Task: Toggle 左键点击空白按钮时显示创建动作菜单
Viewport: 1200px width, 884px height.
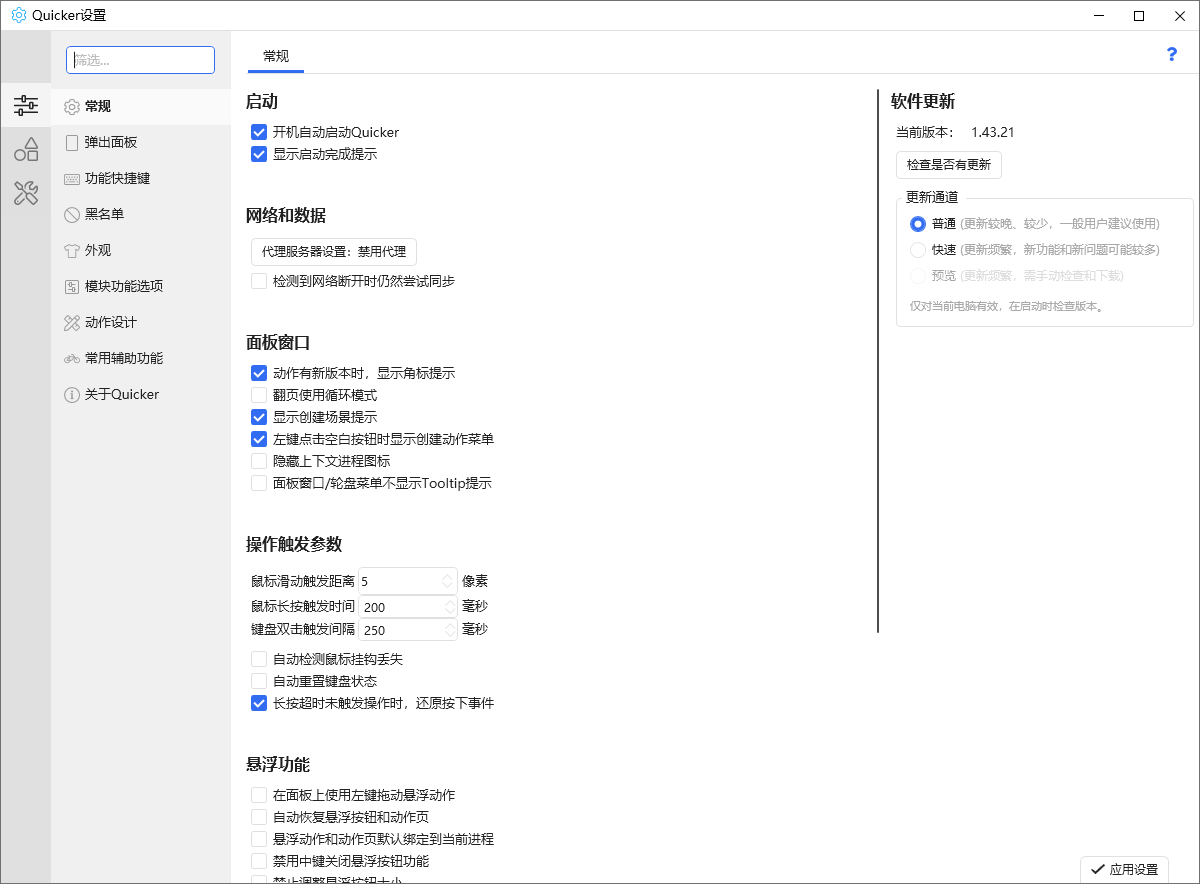Action: click(259, 439)
